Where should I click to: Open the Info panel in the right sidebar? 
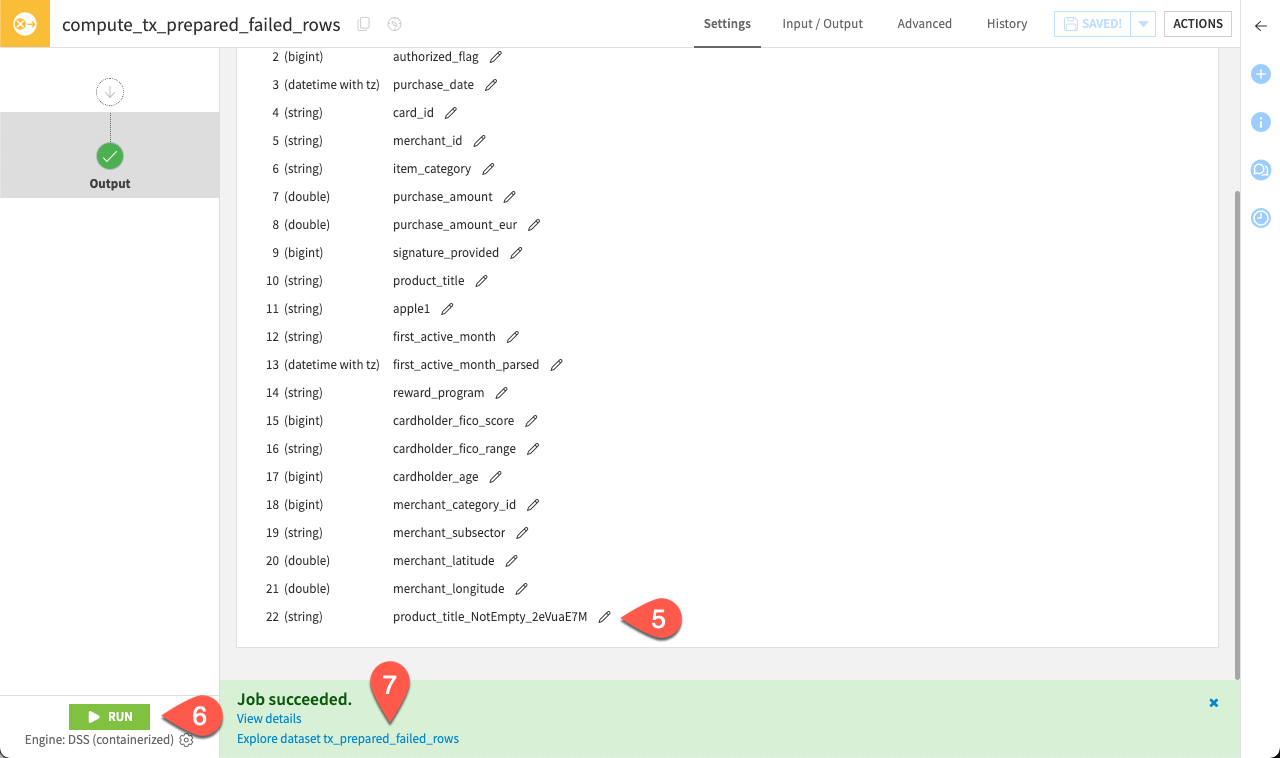point(1260,122)
